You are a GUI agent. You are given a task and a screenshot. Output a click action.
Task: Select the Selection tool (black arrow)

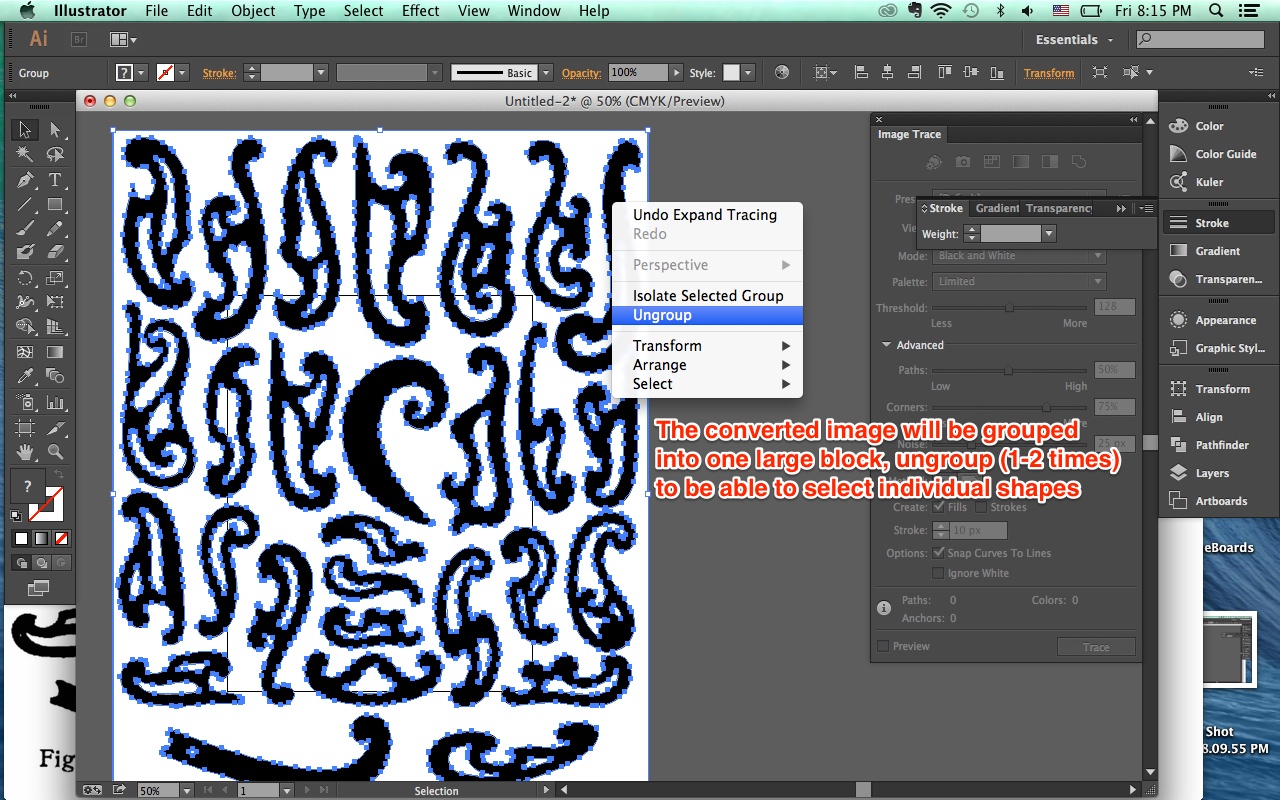(26, 130)
